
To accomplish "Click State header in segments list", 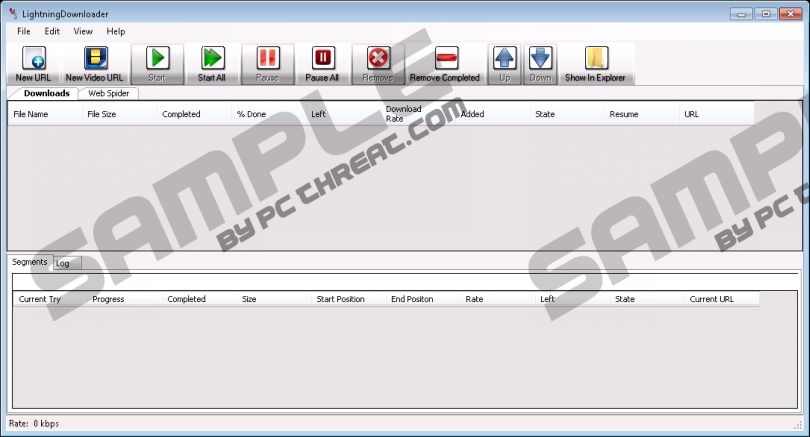I will click(648, 299).
